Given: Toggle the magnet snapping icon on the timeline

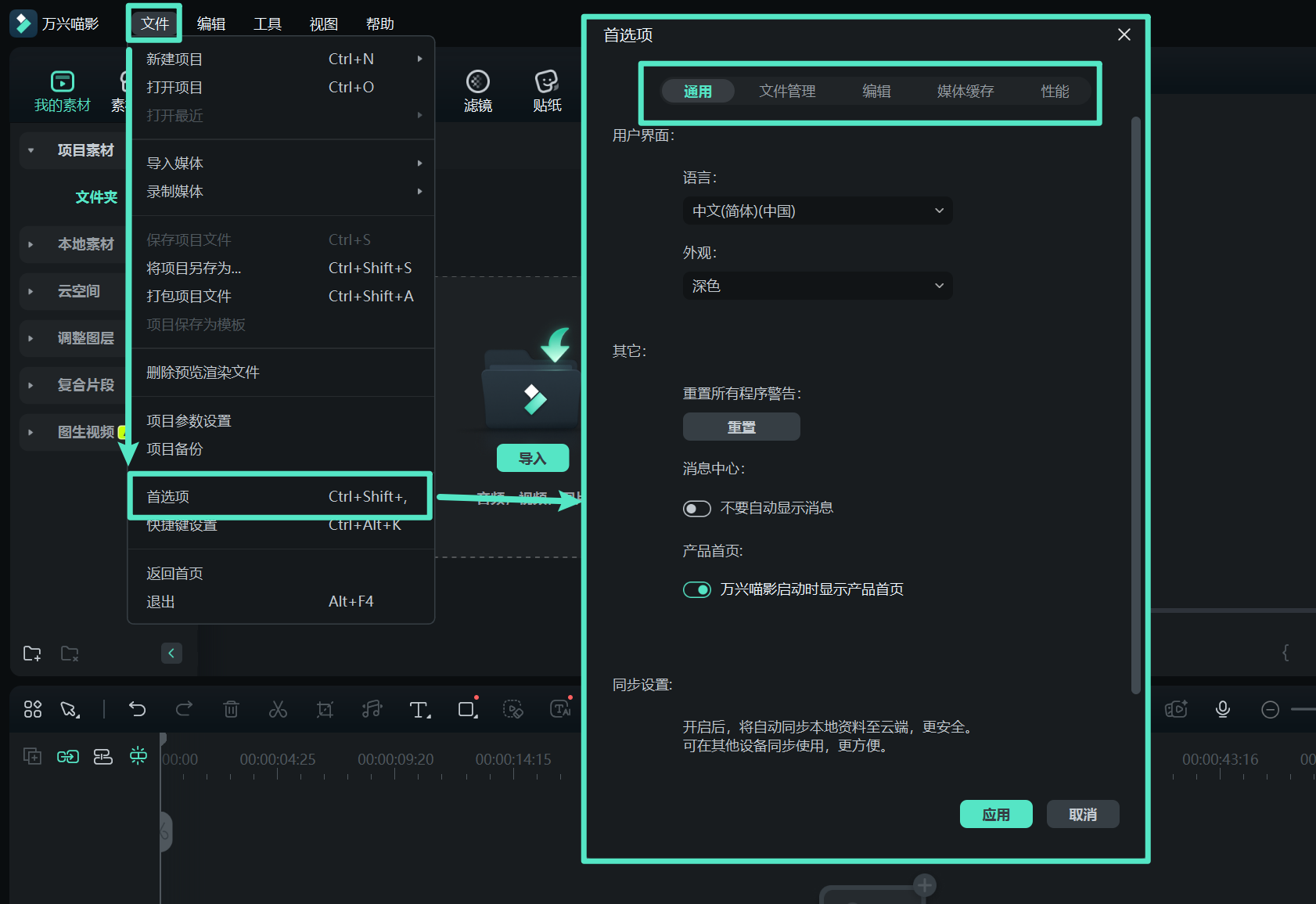Looking at the screenshot, I should (138, 756).
